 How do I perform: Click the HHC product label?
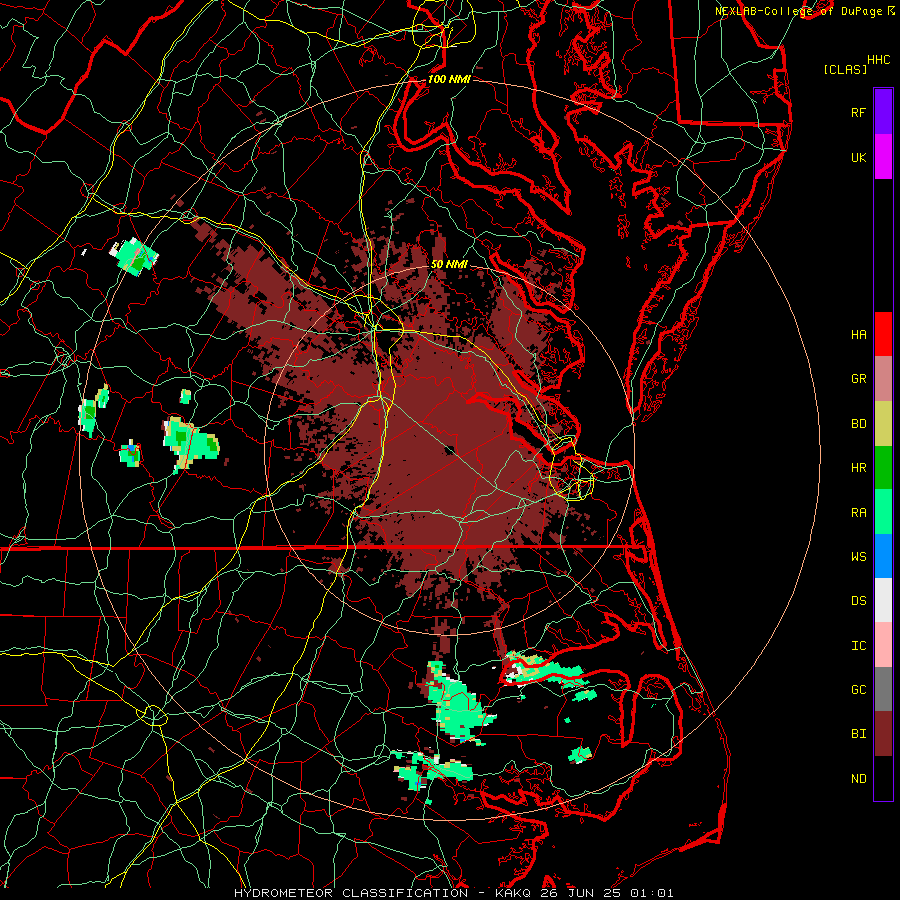pos(879,60)
